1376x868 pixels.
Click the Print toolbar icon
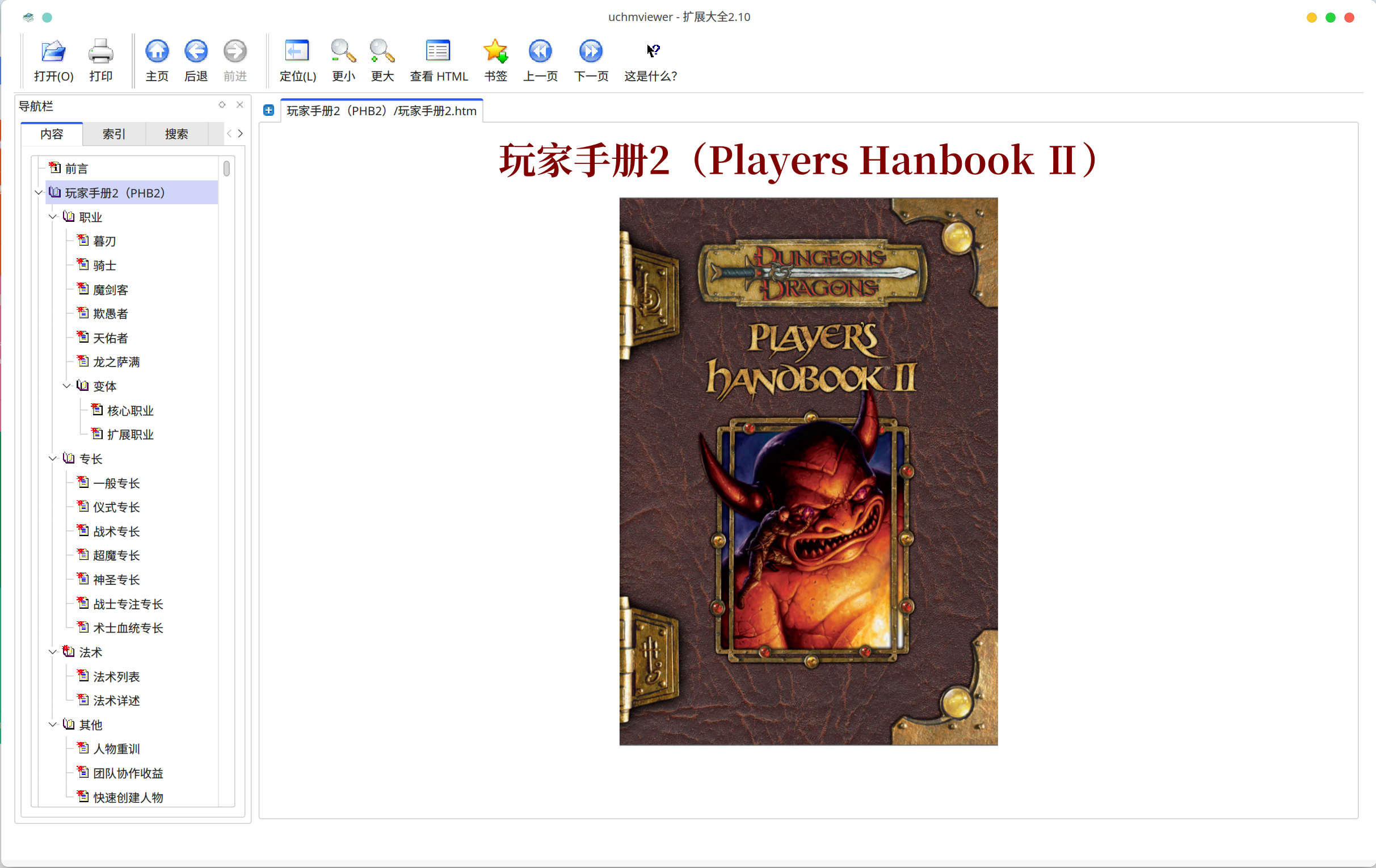(x=100, y=52)
